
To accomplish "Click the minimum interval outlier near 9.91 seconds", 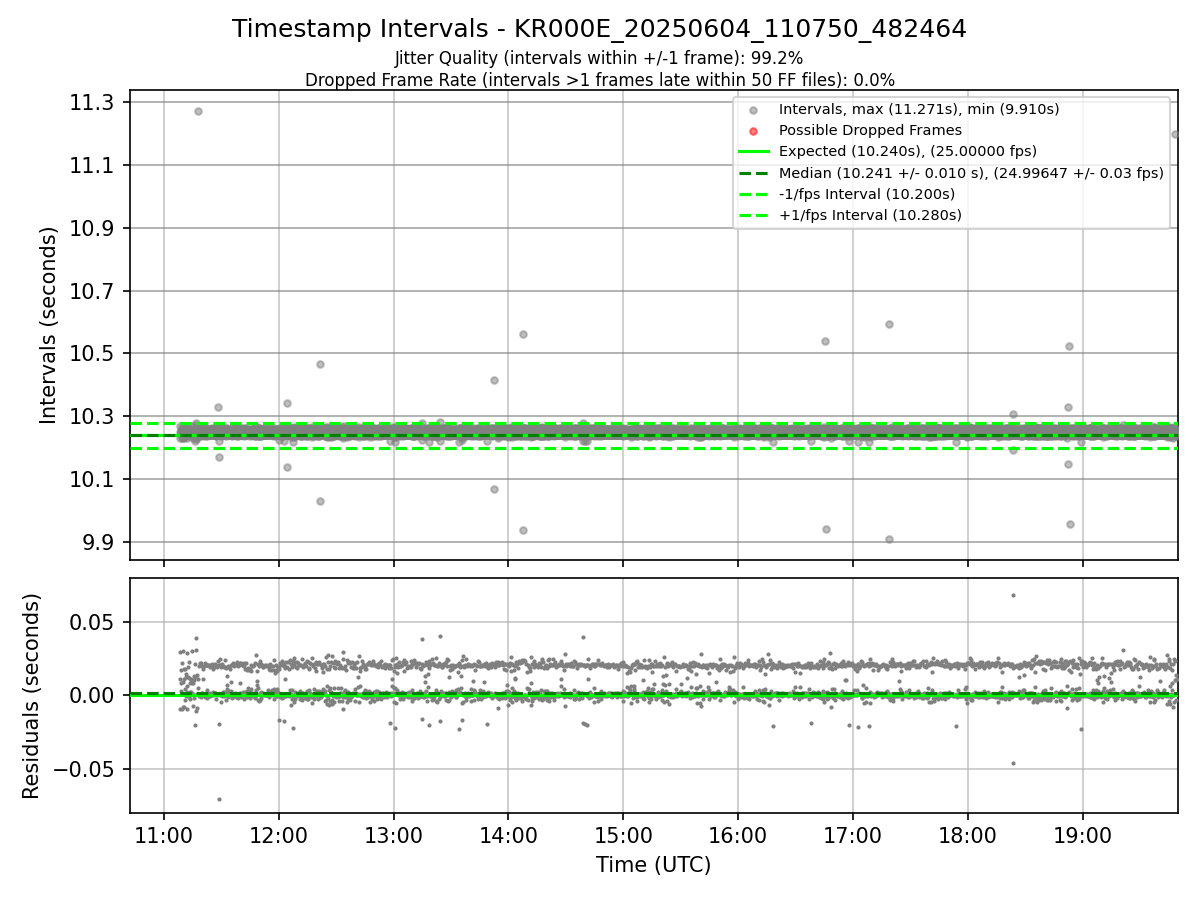I will click(x=889, y=539).
